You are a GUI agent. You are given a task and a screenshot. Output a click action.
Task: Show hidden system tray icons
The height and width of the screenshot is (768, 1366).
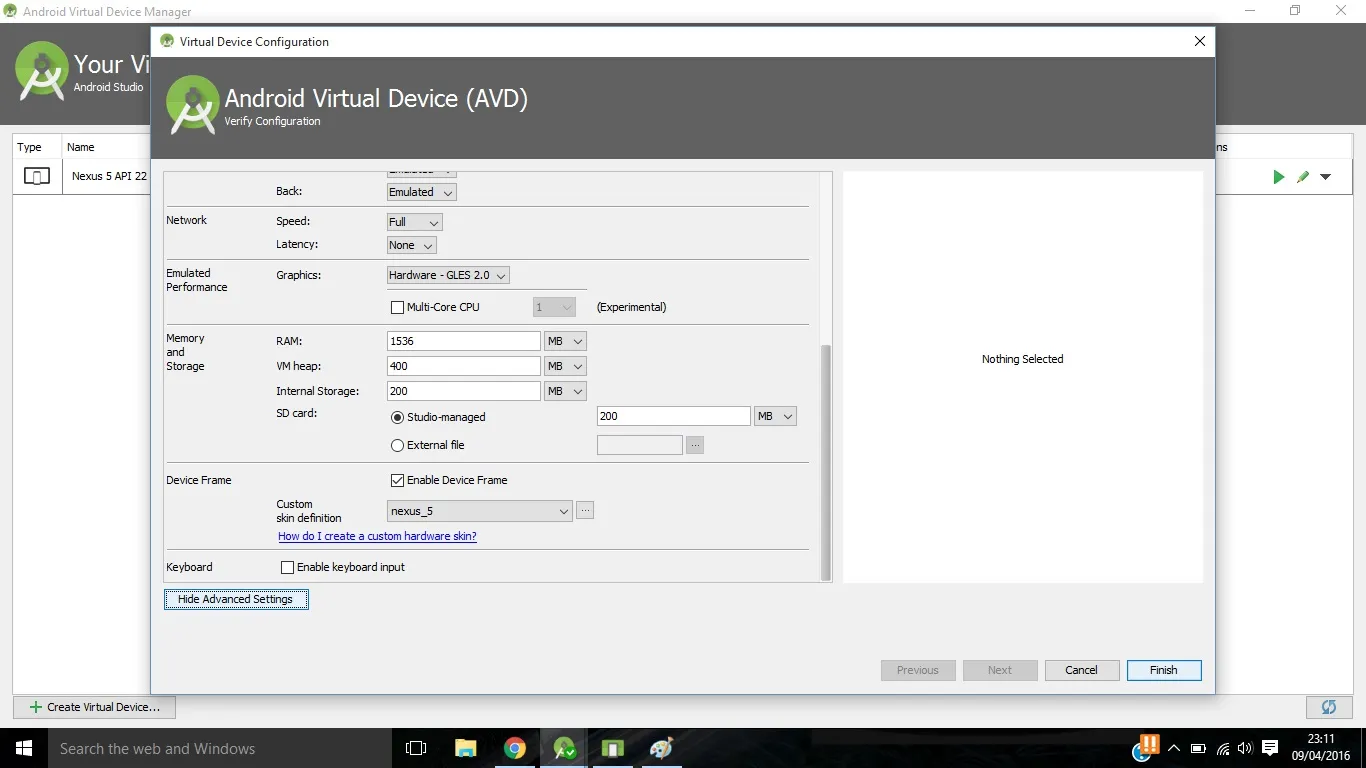click(x=1174, y=748)
